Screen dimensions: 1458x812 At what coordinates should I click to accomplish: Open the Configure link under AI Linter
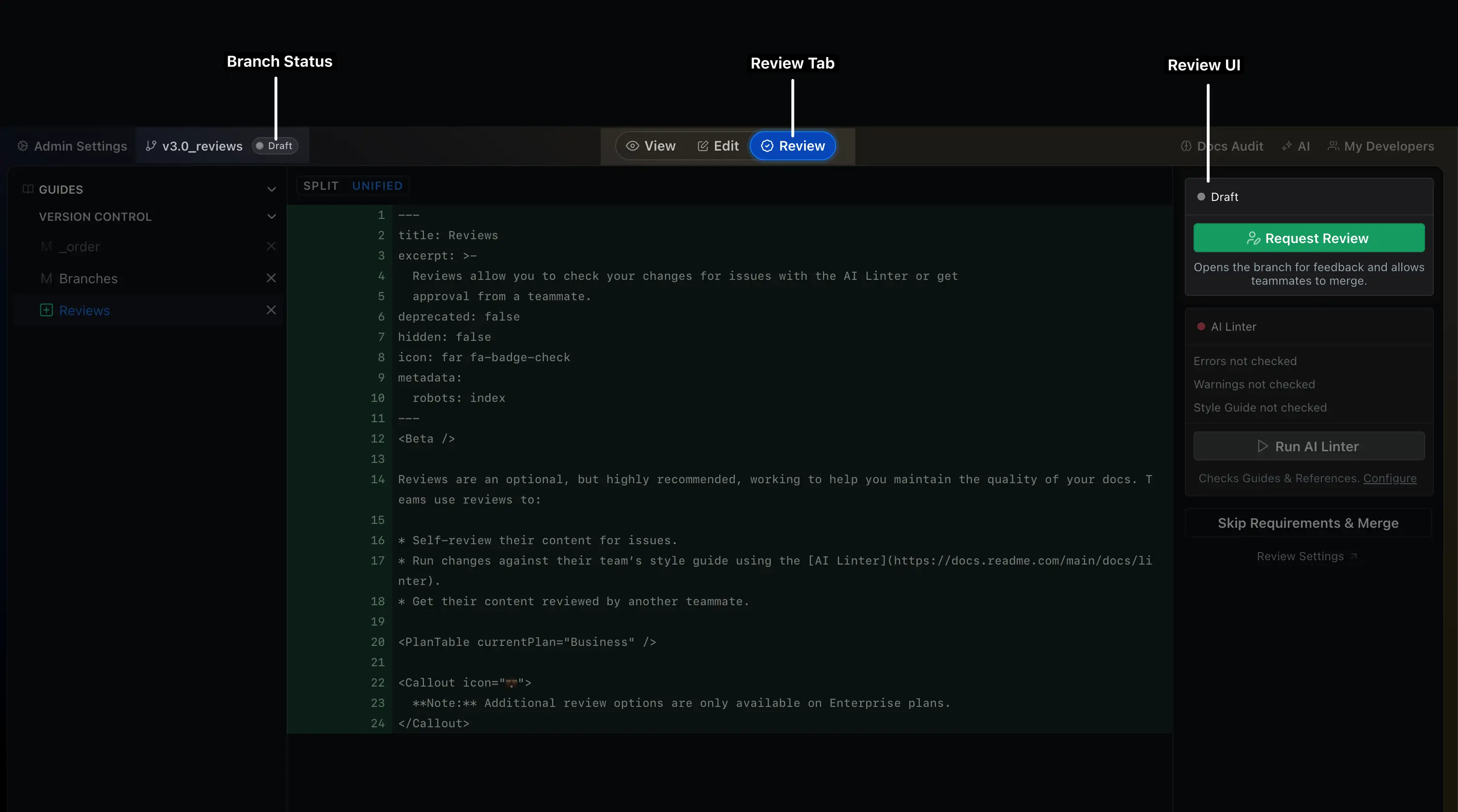(1390, 478)
